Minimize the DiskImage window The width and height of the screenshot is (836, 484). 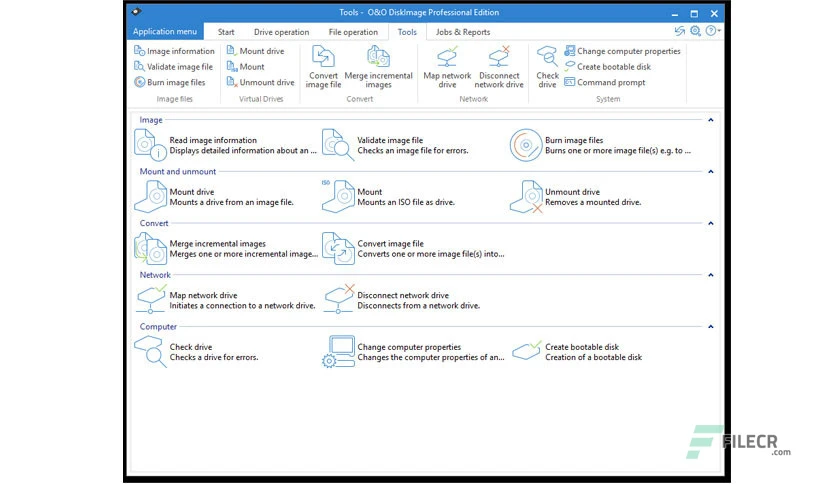click(x=675, y=13)
